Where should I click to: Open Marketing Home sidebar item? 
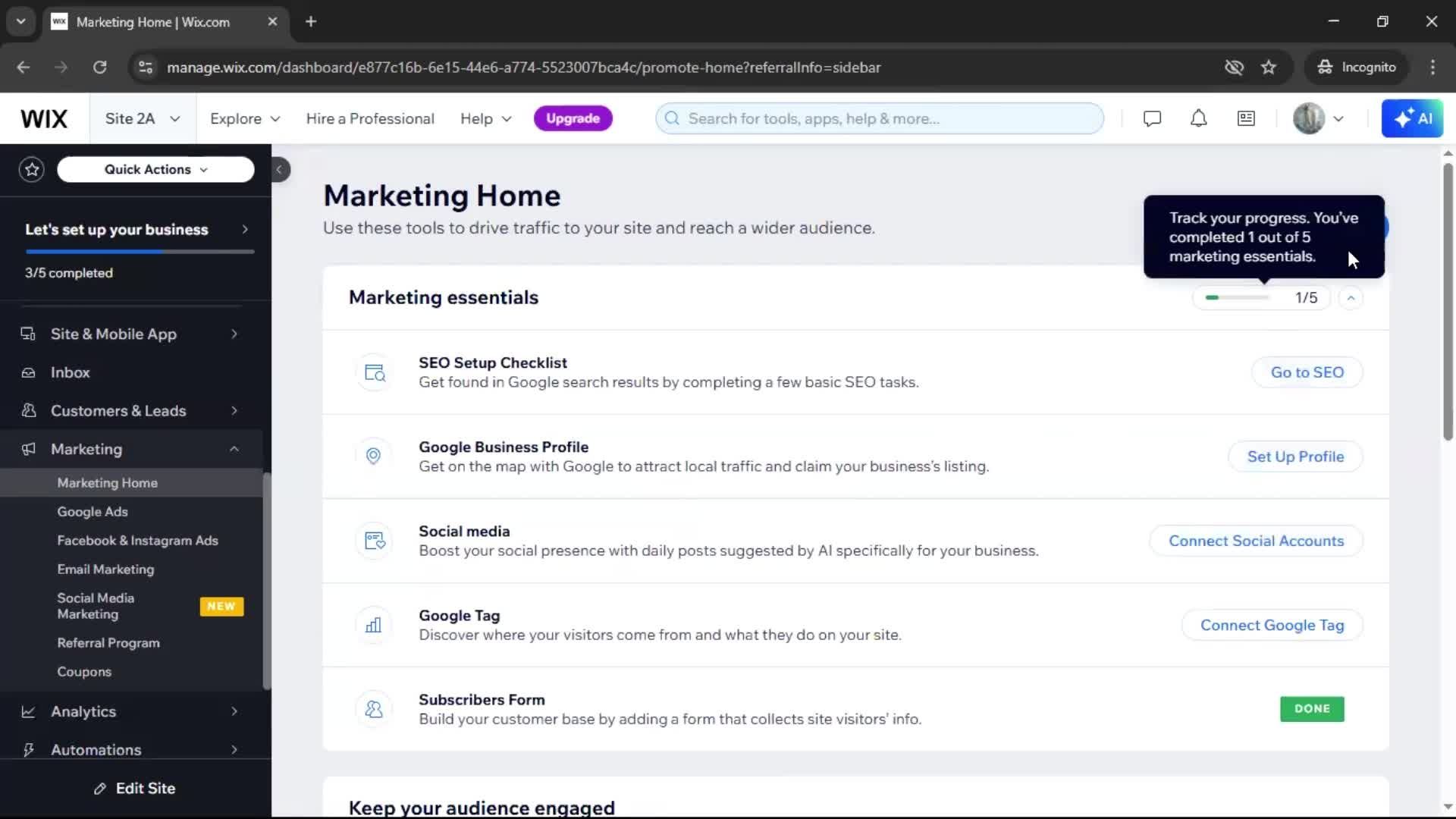coord(131,483)
